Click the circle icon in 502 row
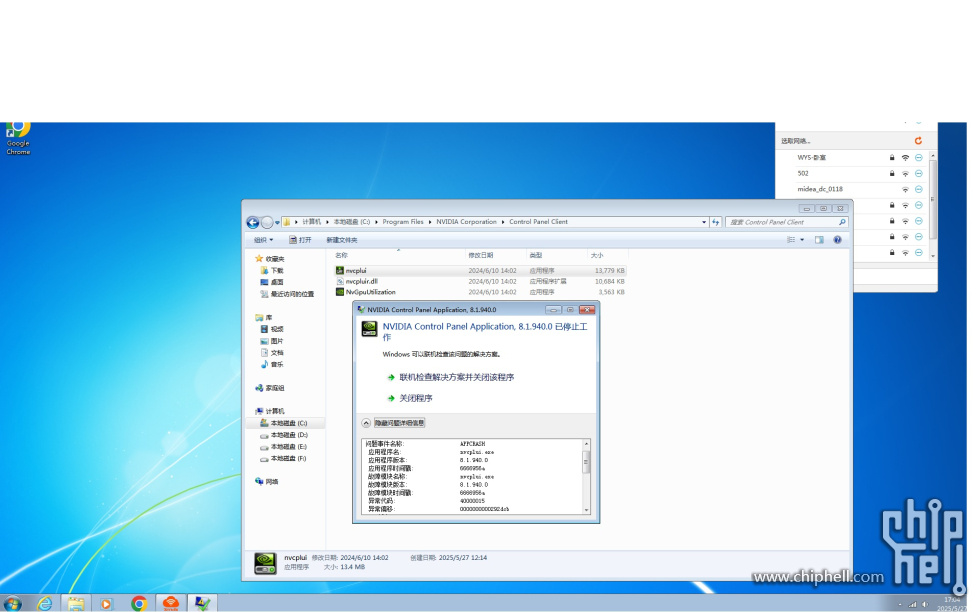The width and height of the screenshot is (980, 612). pos(919,174)
